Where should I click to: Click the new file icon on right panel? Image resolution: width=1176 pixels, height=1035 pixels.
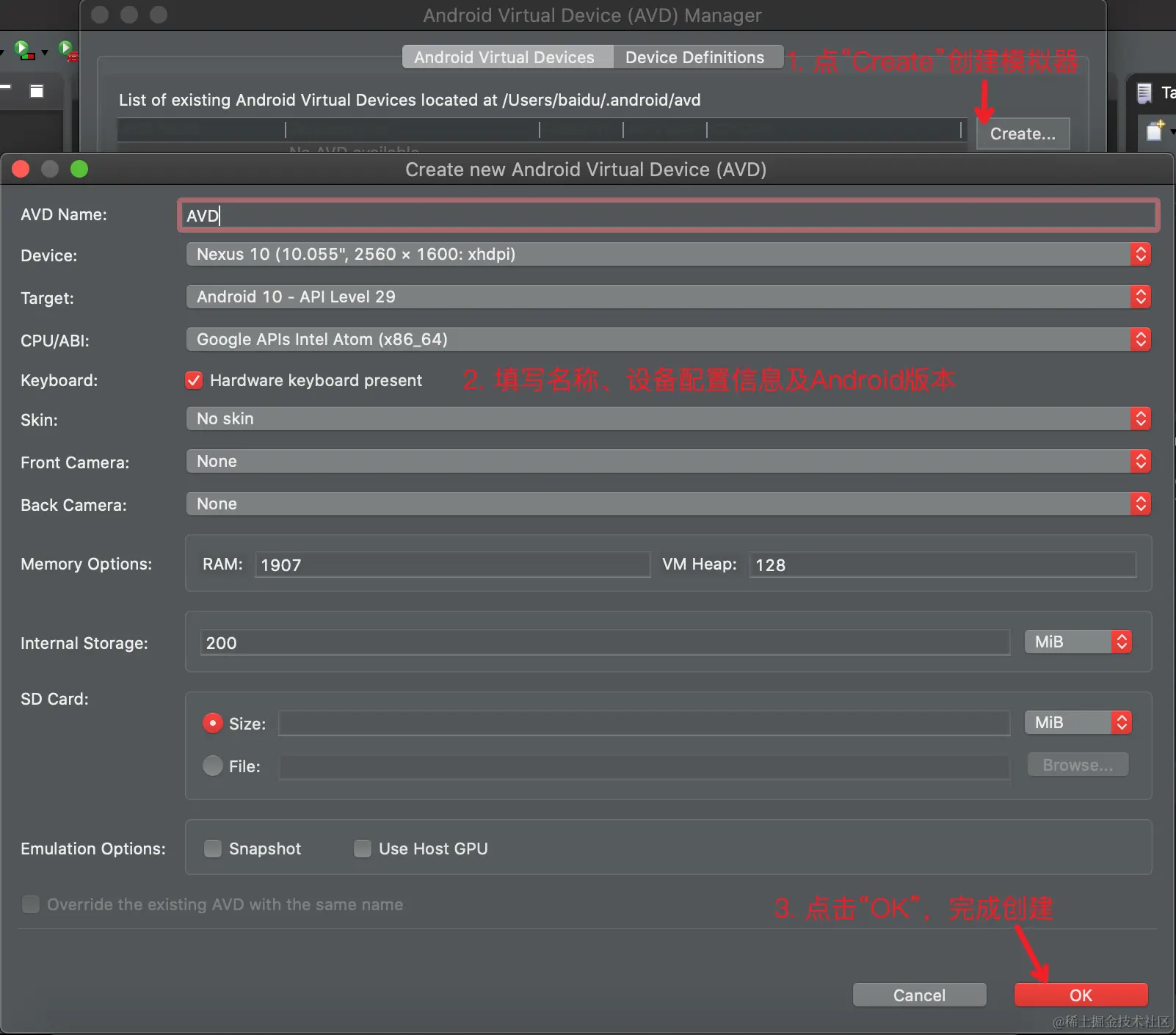[x=1155, y=130]
